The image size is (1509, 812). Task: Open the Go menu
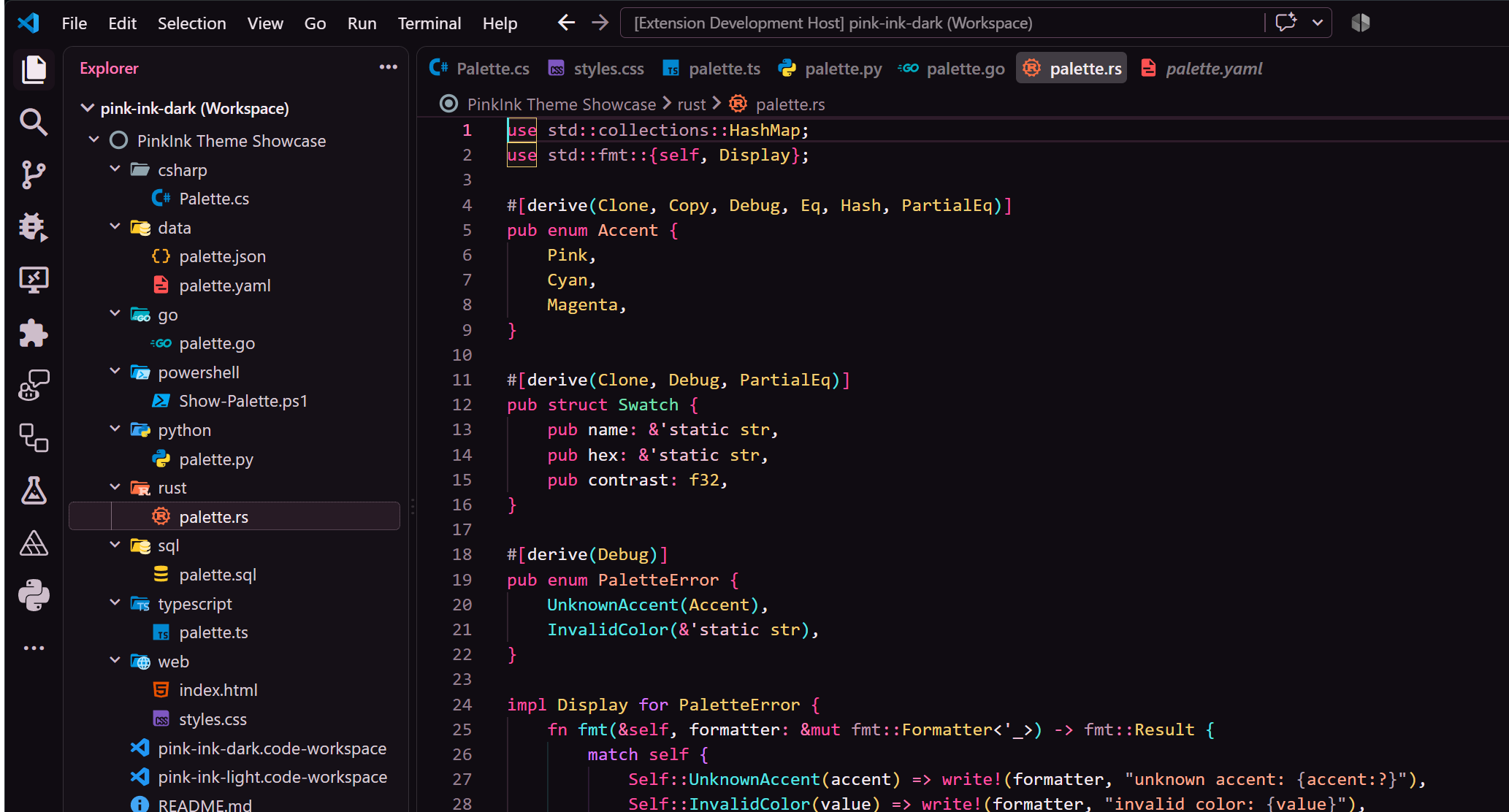point(315,23)
